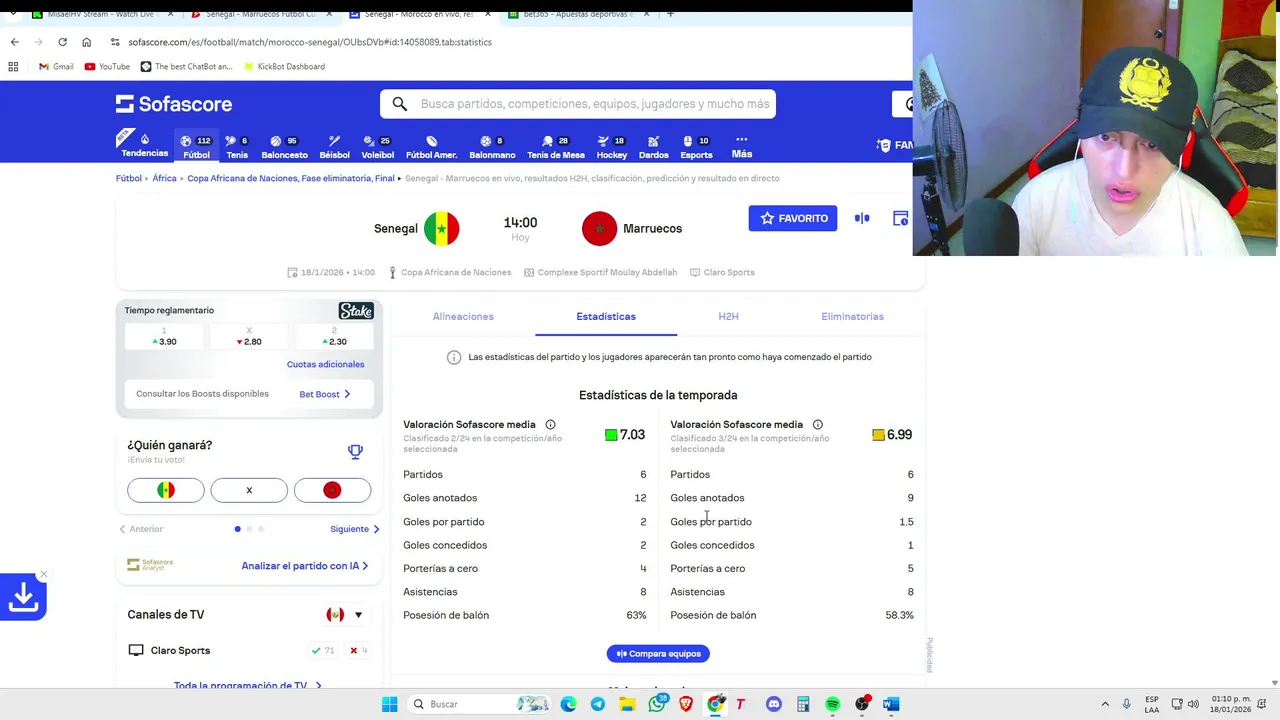Image resolution: width=1280 pixels, height=720 pixels.
Task: Switch to the H2H tab
Action: pos(728,317)
